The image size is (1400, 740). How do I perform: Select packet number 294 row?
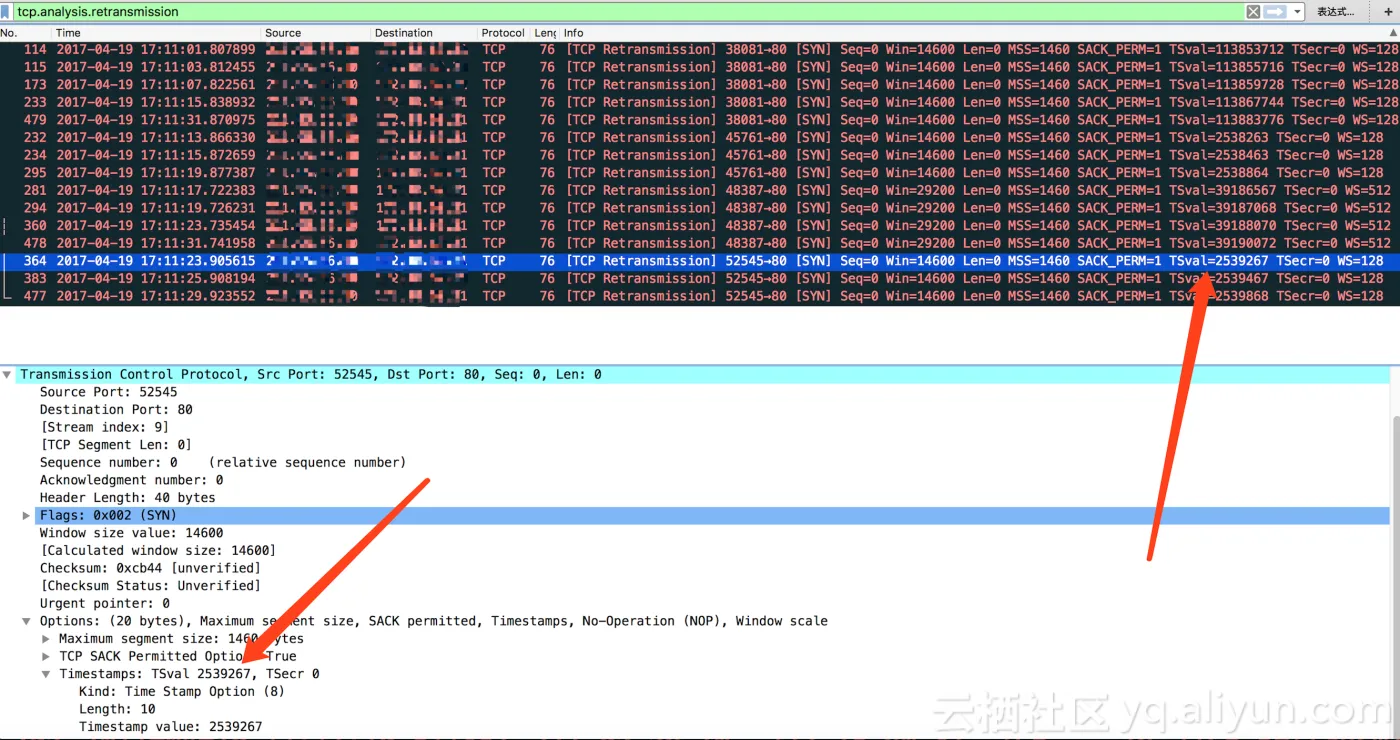(700, 208)
